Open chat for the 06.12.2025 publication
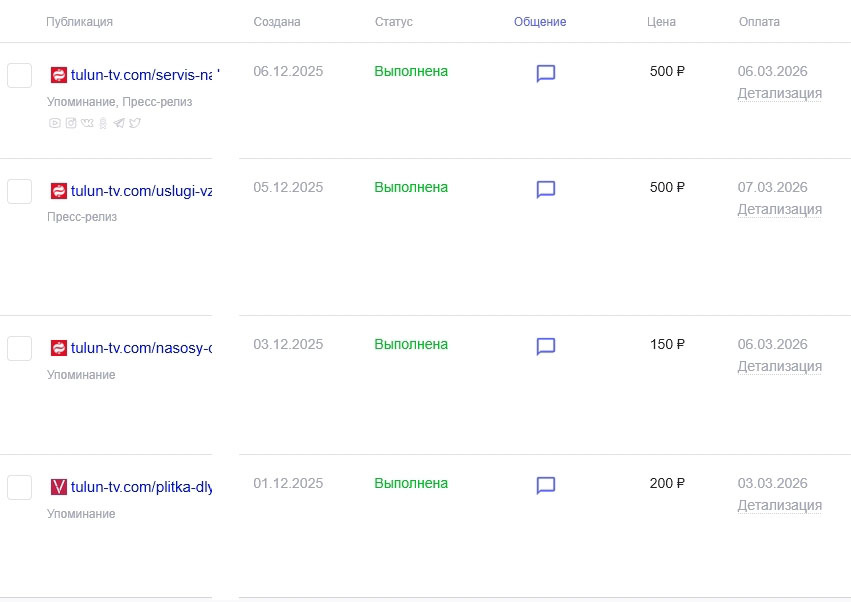 pyautogui.click(x=546, y=73)
